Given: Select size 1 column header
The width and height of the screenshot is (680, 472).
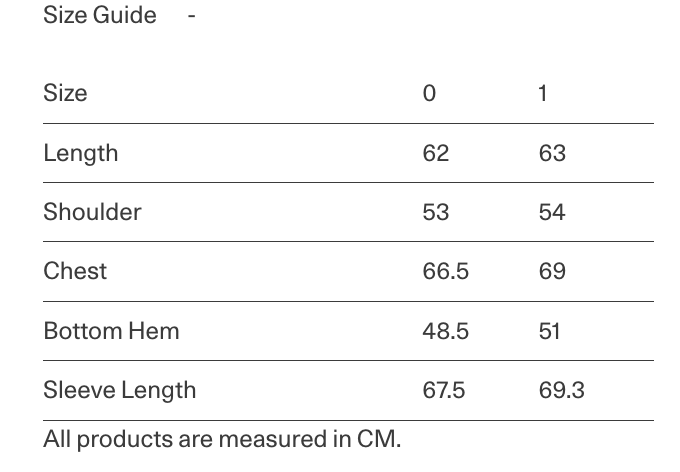Looking at the screenshot, I should (543, 93).
